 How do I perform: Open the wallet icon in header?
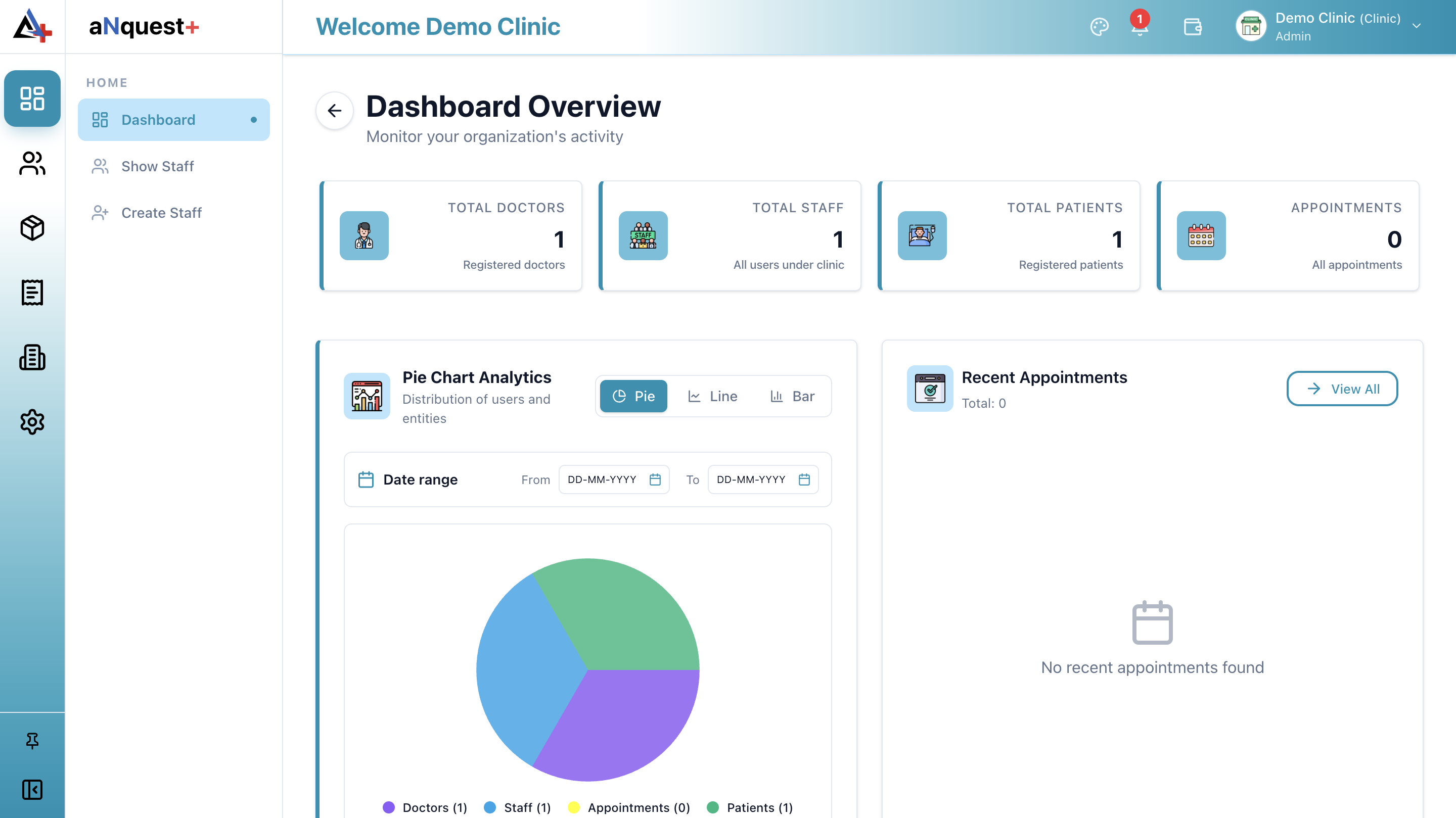click(1193, 27)
